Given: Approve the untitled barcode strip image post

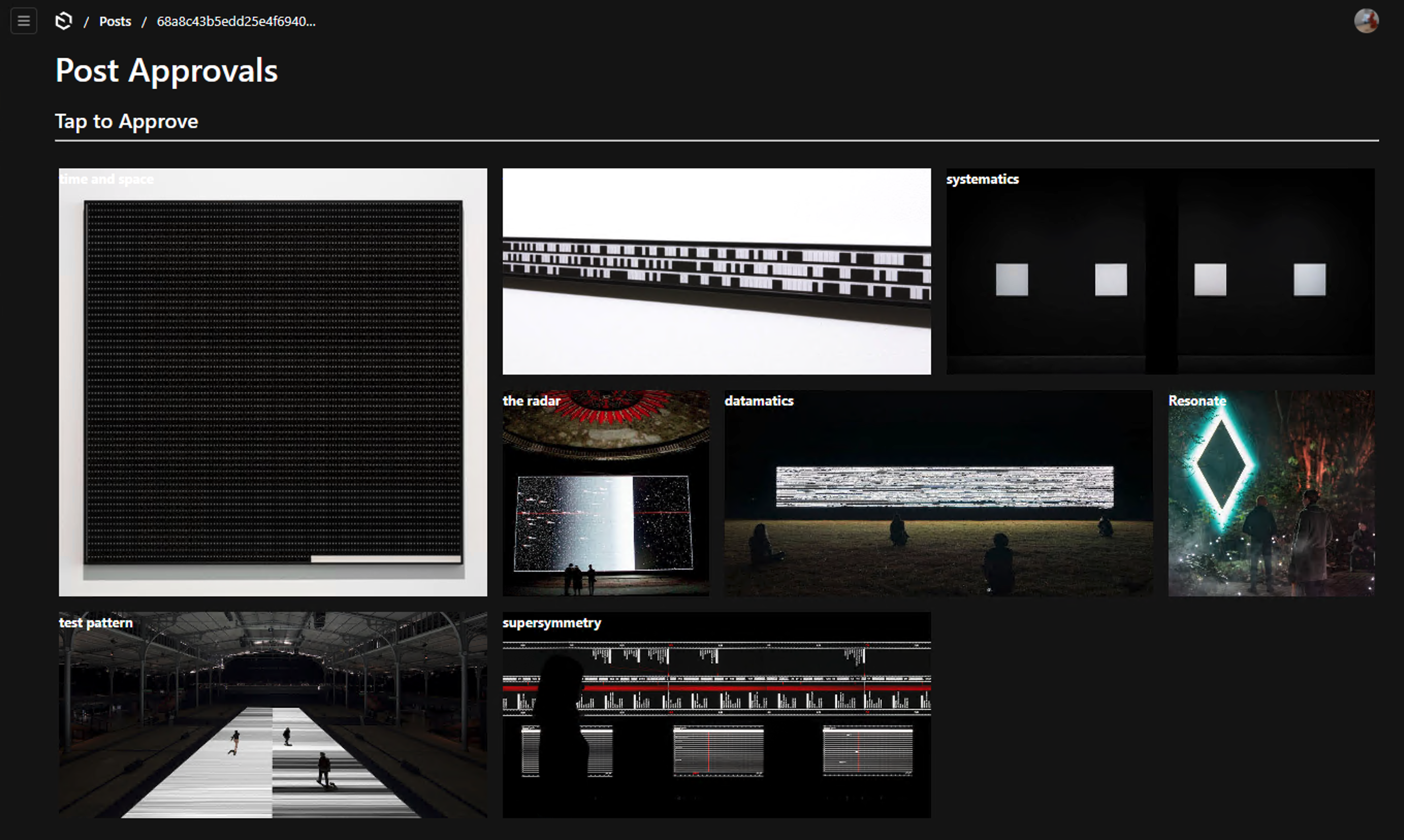Looking at the screenshot, I should click(716, 271).
